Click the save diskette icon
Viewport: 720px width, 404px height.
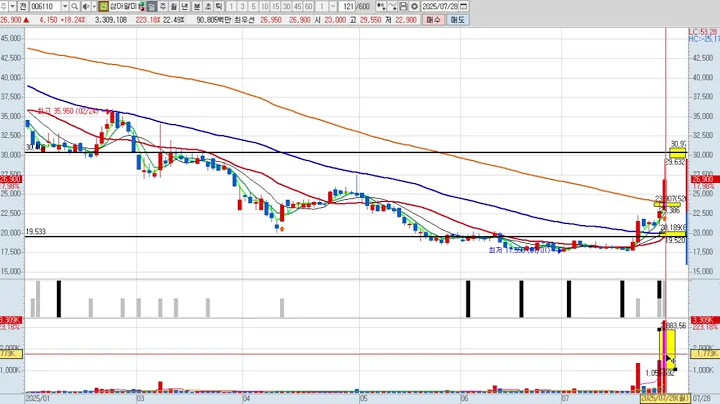click(403, 6)
